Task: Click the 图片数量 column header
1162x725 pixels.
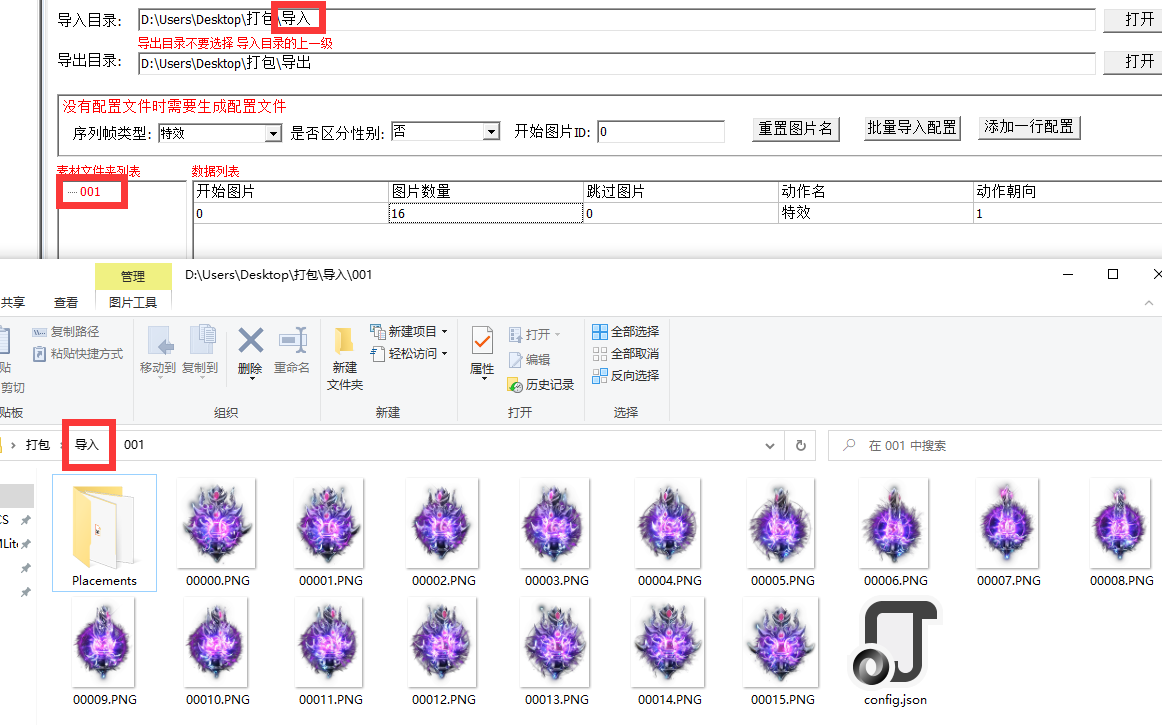Action: pyautogui.click(x=486, y=192)
